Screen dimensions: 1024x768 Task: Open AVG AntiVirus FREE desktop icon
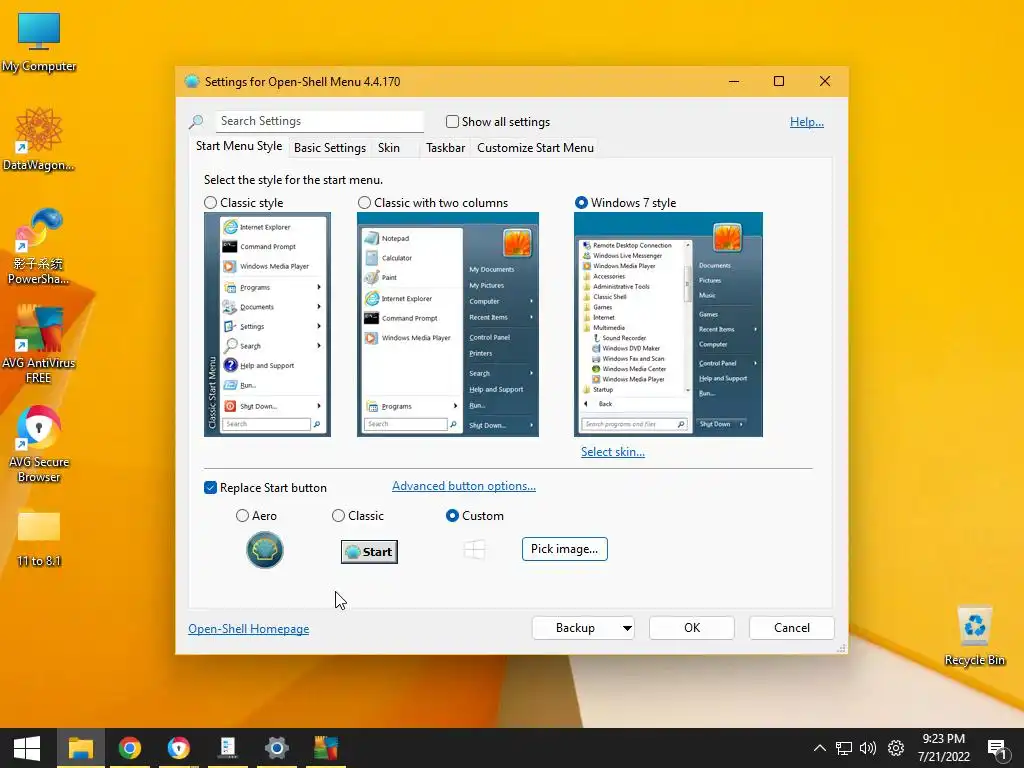tap(39, 345)
